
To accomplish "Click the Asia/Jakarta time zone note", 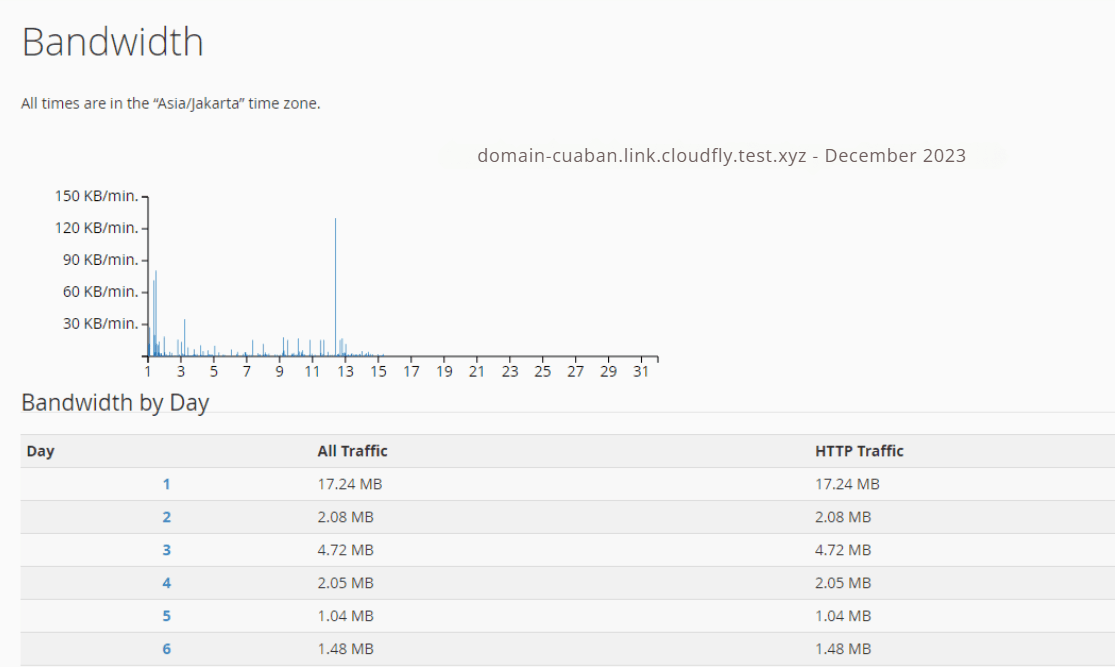I will point(170,103).
